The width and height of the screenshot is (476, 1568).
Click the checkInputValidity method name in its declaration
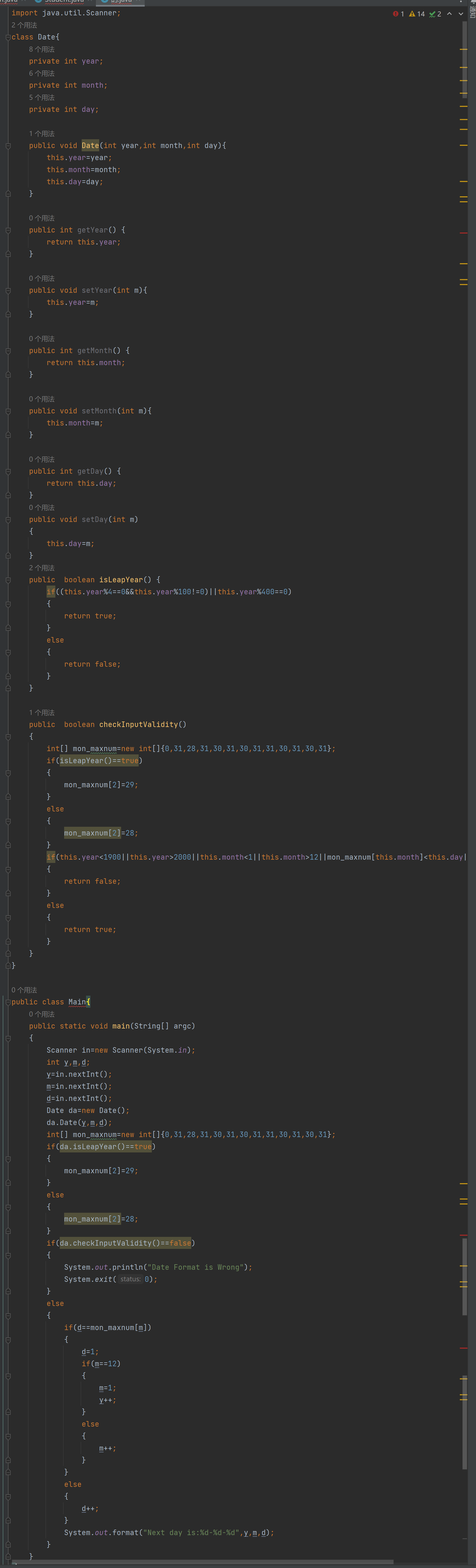[139, 724]
